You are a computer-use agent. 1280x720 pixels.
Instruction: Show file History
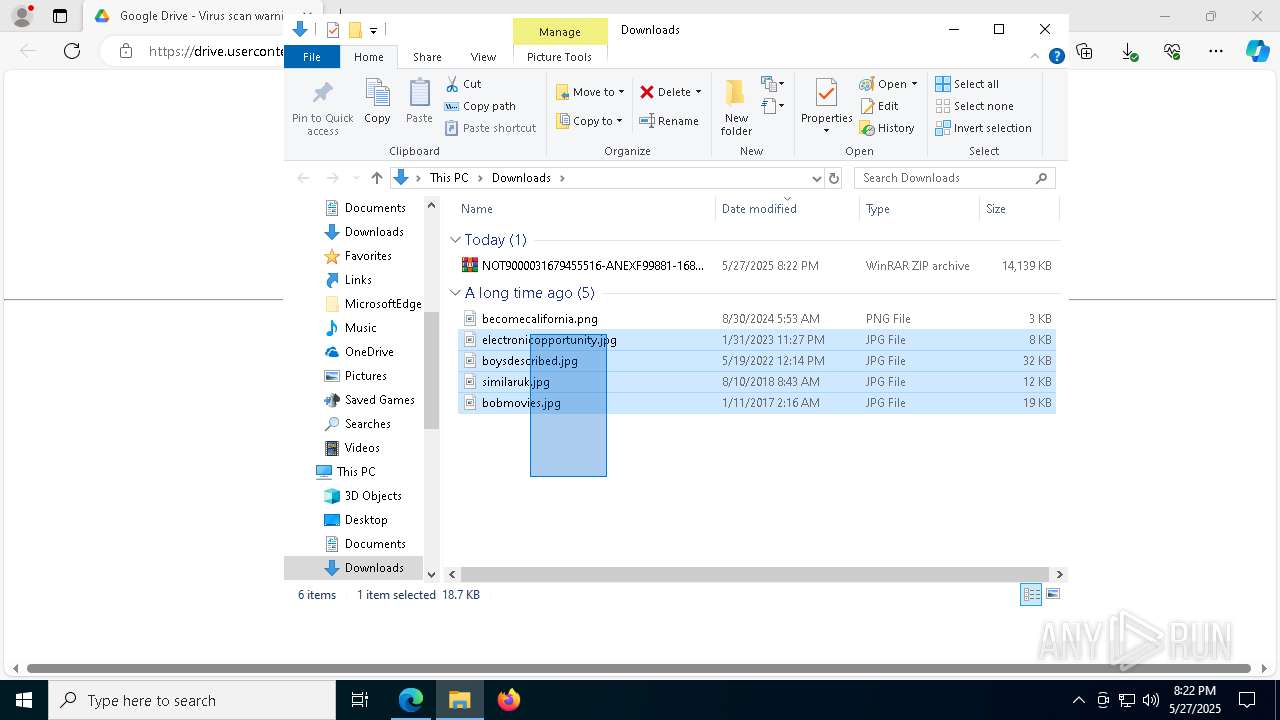[887, 128]
